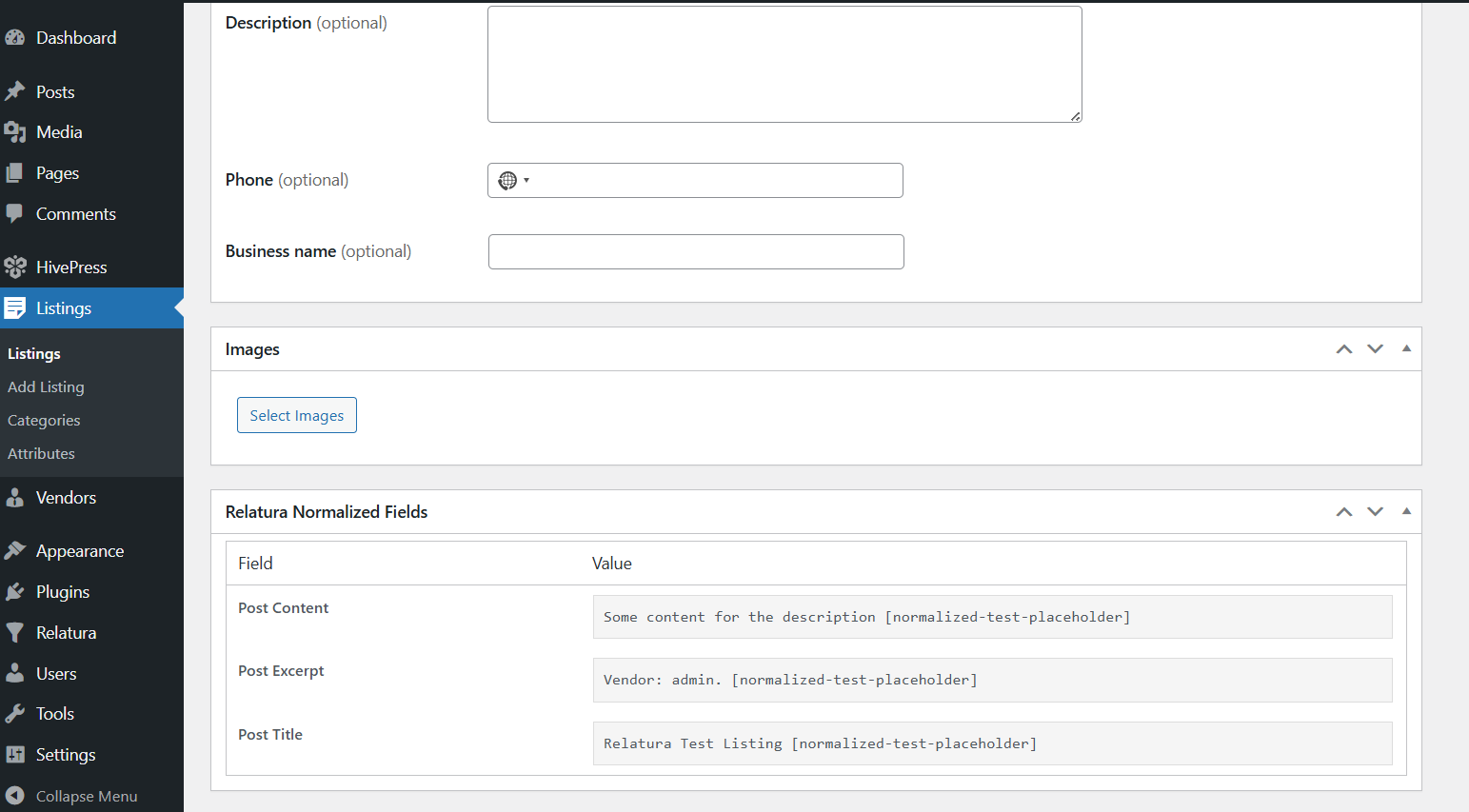Move Relatura Normalized Fields box down

point(1375,511)
